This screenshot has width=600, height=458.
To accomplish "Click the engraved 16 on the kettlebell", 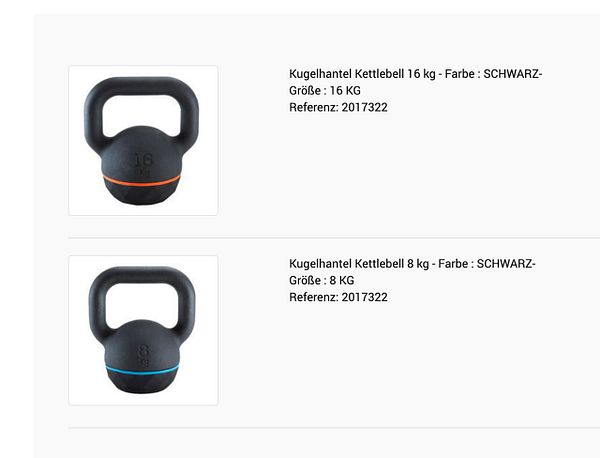I will point(143,160).
